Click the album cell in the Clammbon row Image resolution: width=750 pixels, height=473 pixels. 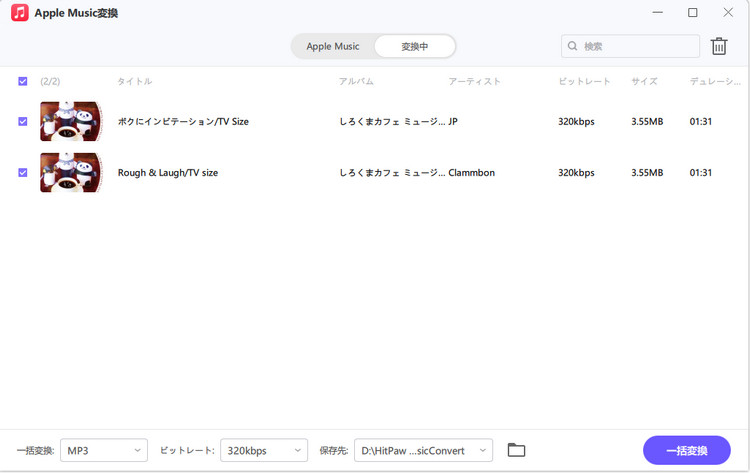pyautogui.click(x=392, y=173)
